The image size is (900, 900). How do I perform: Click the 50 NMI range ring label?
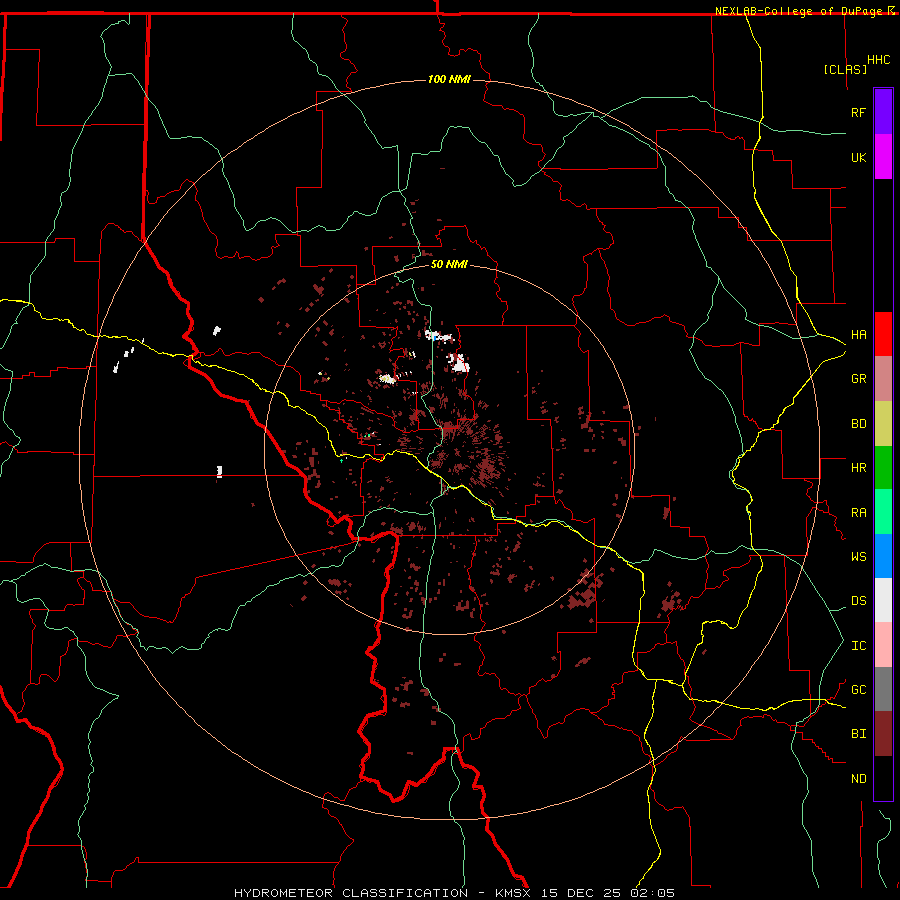tap(449, 264)
